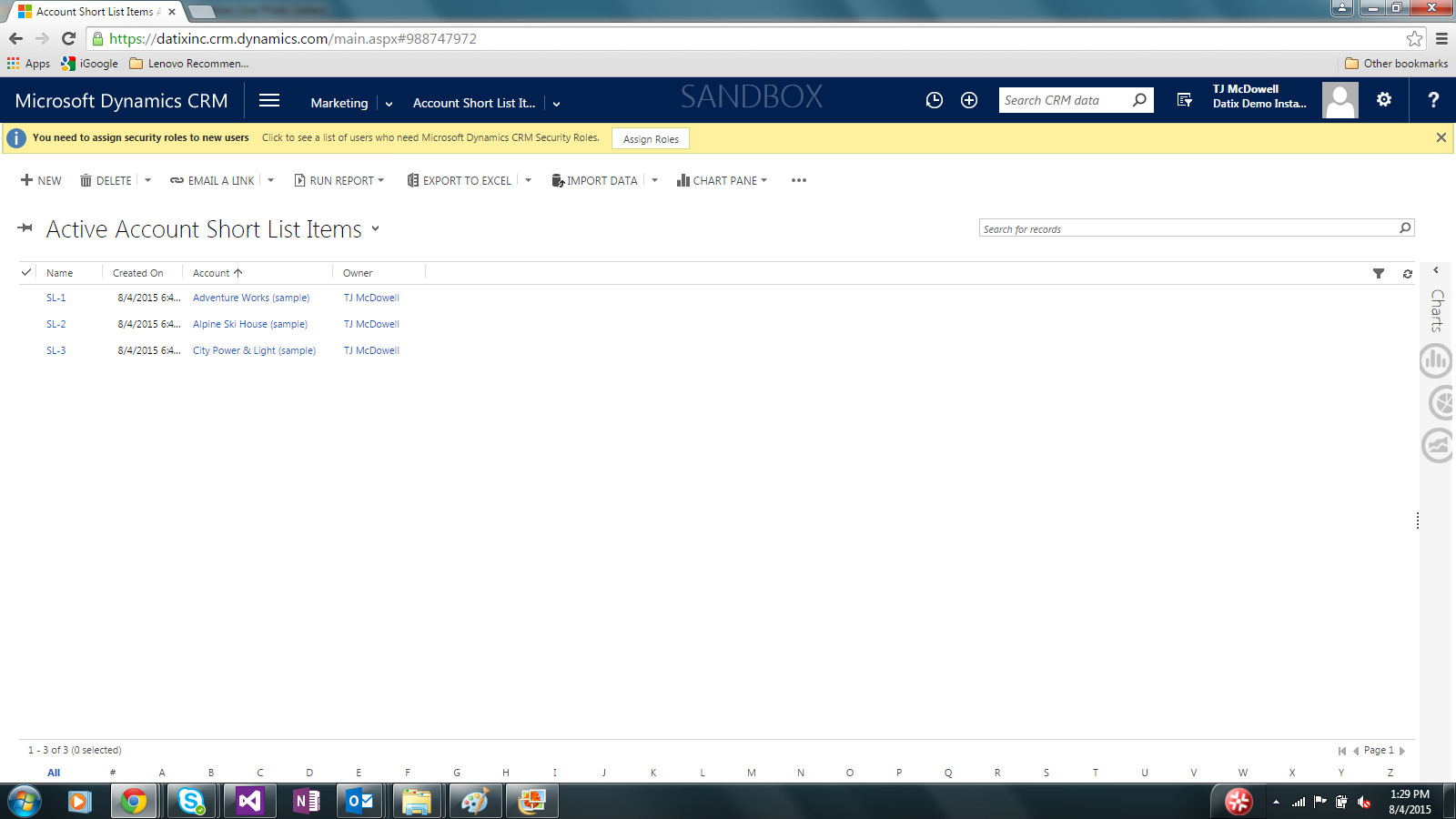Filter records by letter M
This screenshot has height=819, width=1456.
pyautogui.click(x=752, y=773)
